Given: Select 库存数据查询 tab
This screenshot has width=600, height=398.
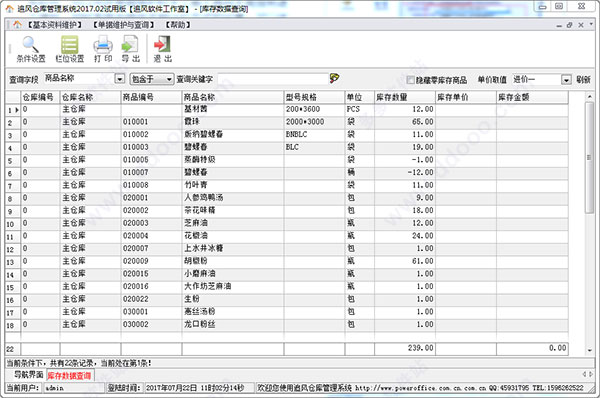Looking at the screenshot, I should point(70,375).
